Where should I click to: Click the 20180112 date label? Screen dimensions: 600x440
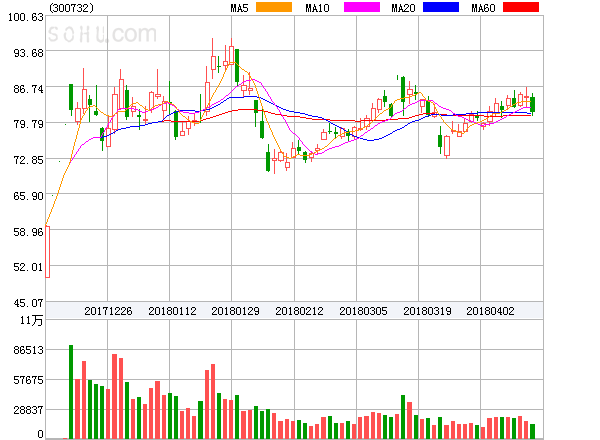click(x=172, y=311)
